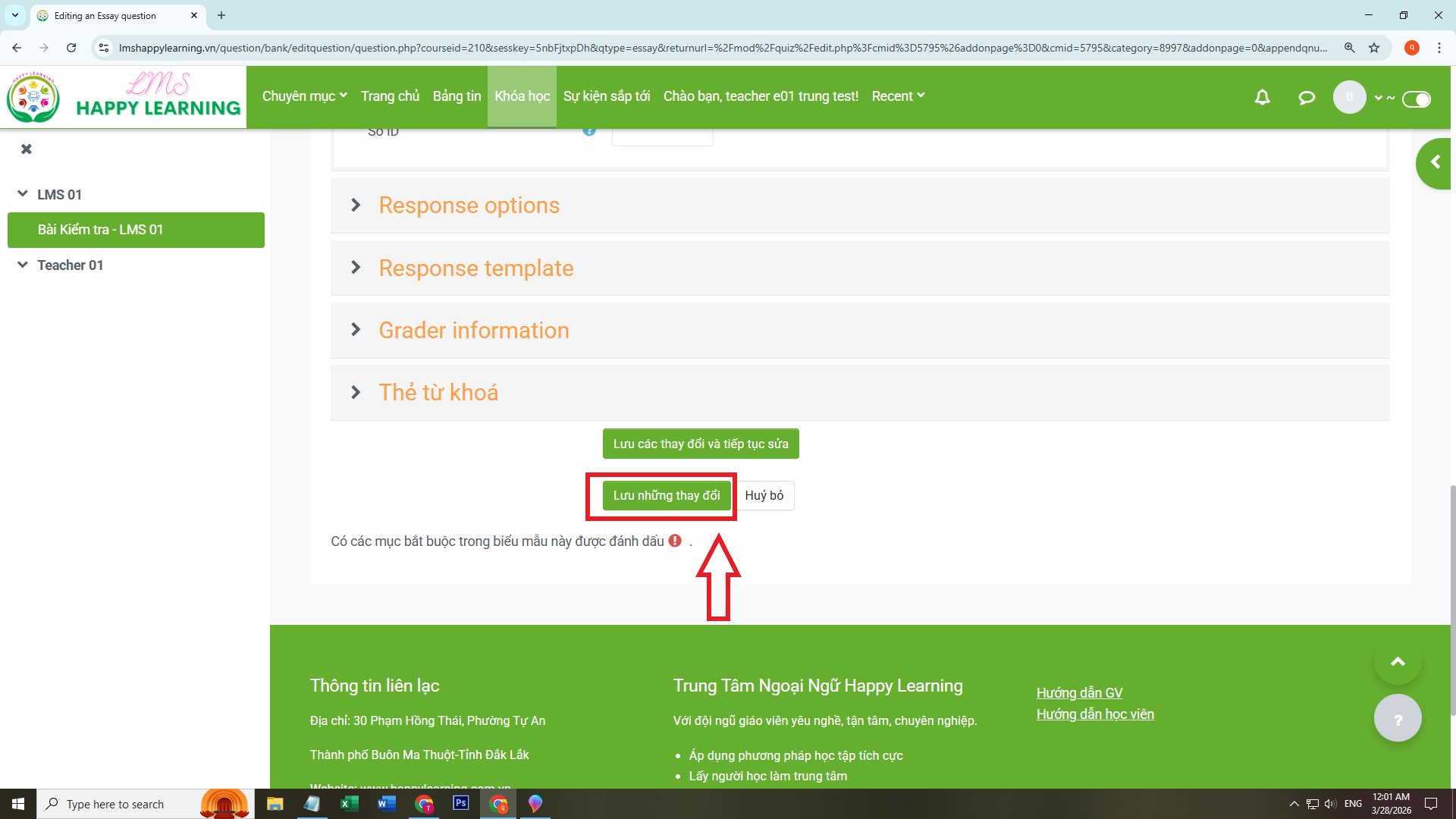Open the notifications bell icon
Image resolution: width=1456 pixels, height=819 pixels.
[1262, 97]
